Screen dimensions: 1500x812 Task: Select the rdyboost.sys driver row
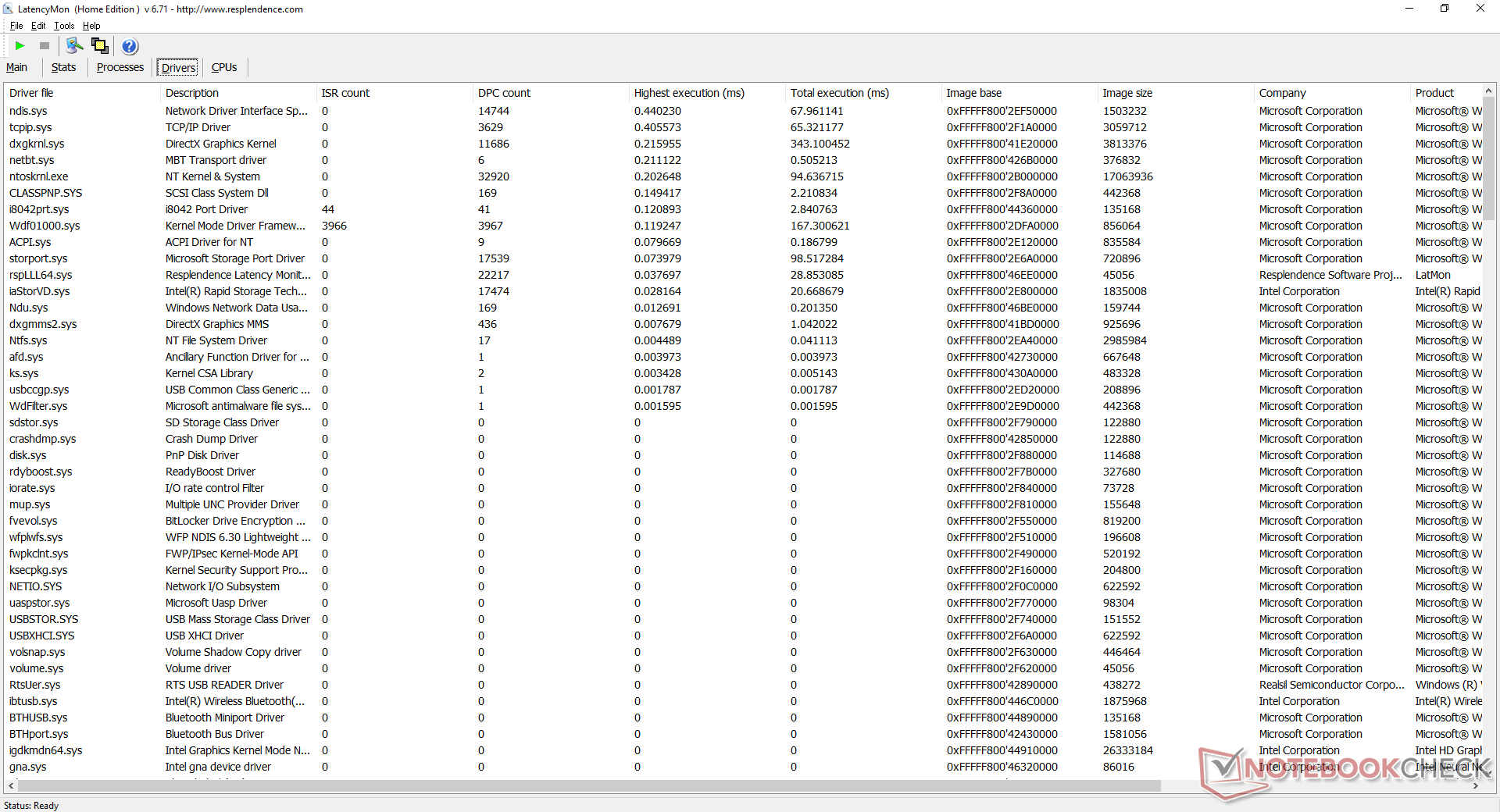coord(743,472)
